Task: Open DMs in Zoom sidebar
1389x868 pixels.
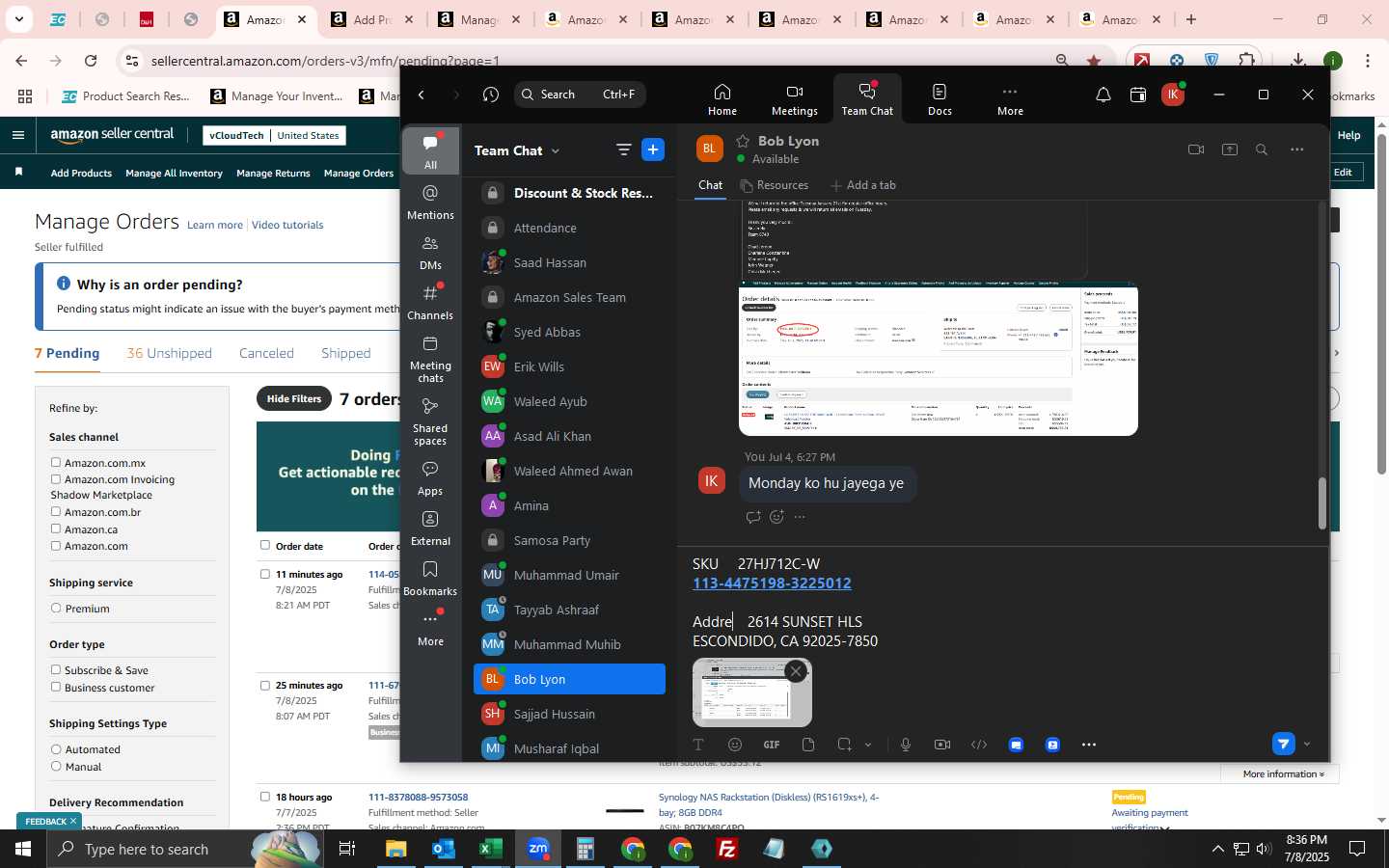Action: click(x=430, y=253)
